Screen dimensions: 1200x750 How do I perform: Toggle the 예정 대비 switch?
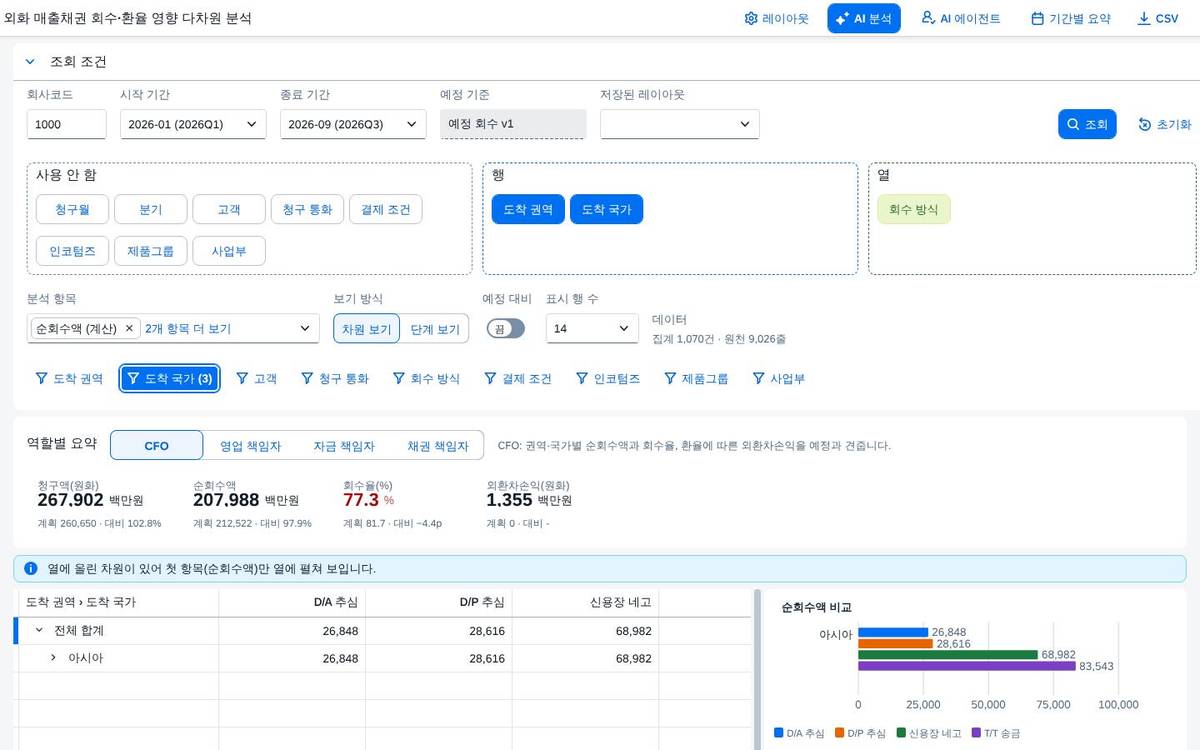click(506, 328)
